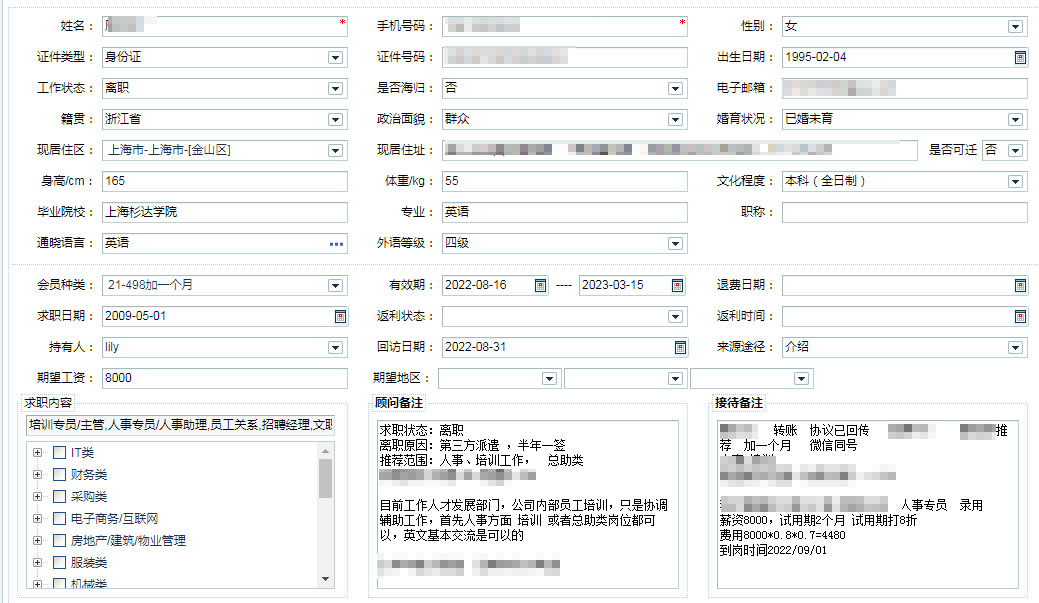
Task: Open the first 期望地区 dropdown
Action: click(x=549, y=379)
